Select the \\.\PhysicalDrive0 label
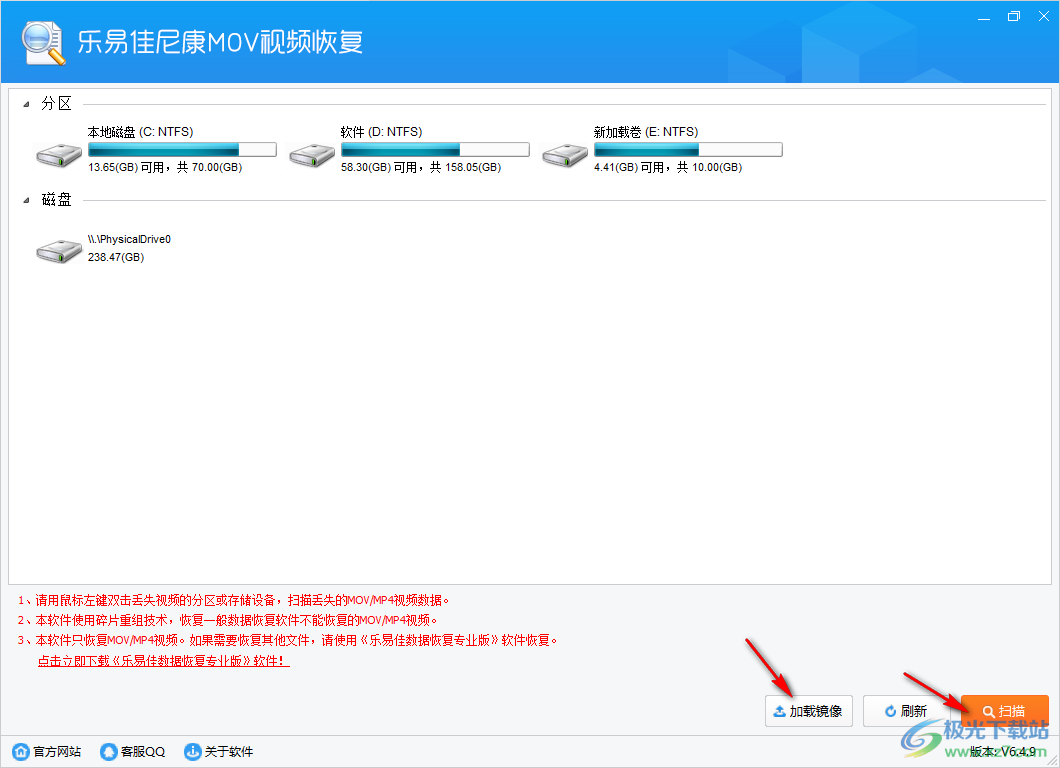Image resolution: width=1060 pixels, height=768 pixels. pos(129,239)
